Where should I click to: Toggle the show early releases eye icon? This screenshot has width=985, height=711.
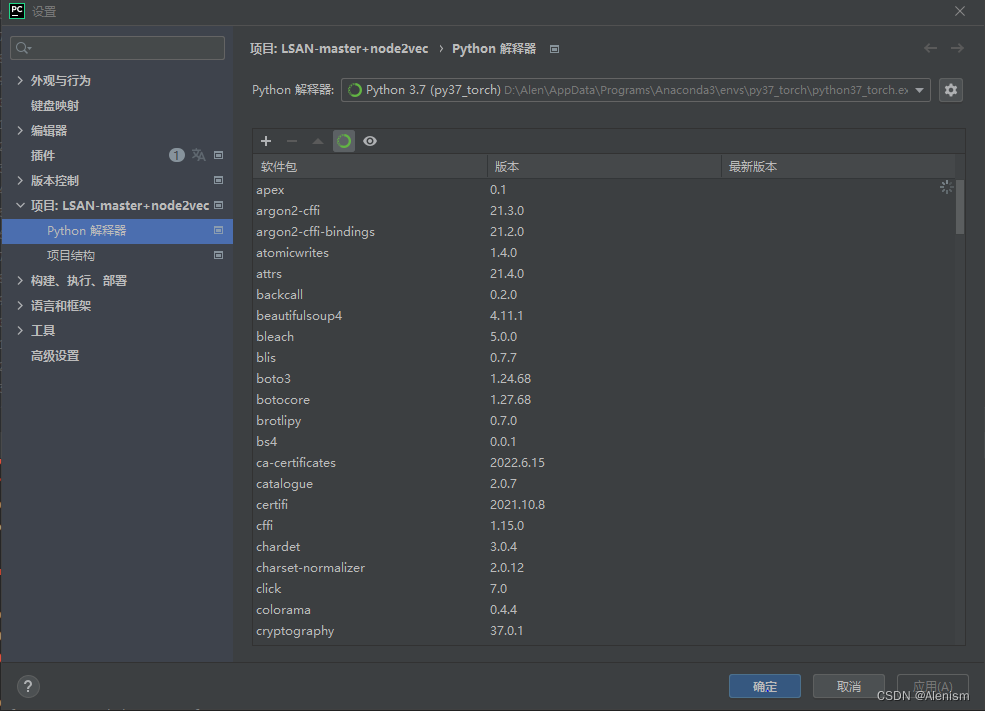click(370, 141)
